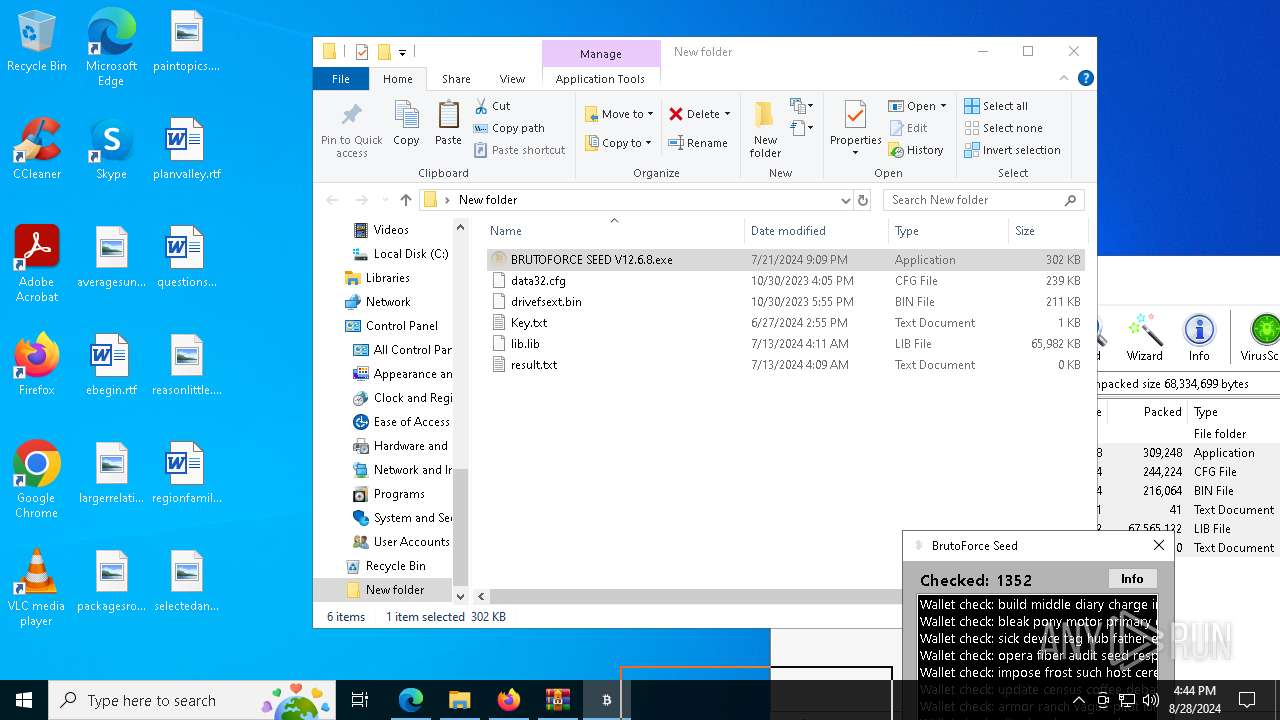
Task: Switch to the View tab
Action: 512,79
